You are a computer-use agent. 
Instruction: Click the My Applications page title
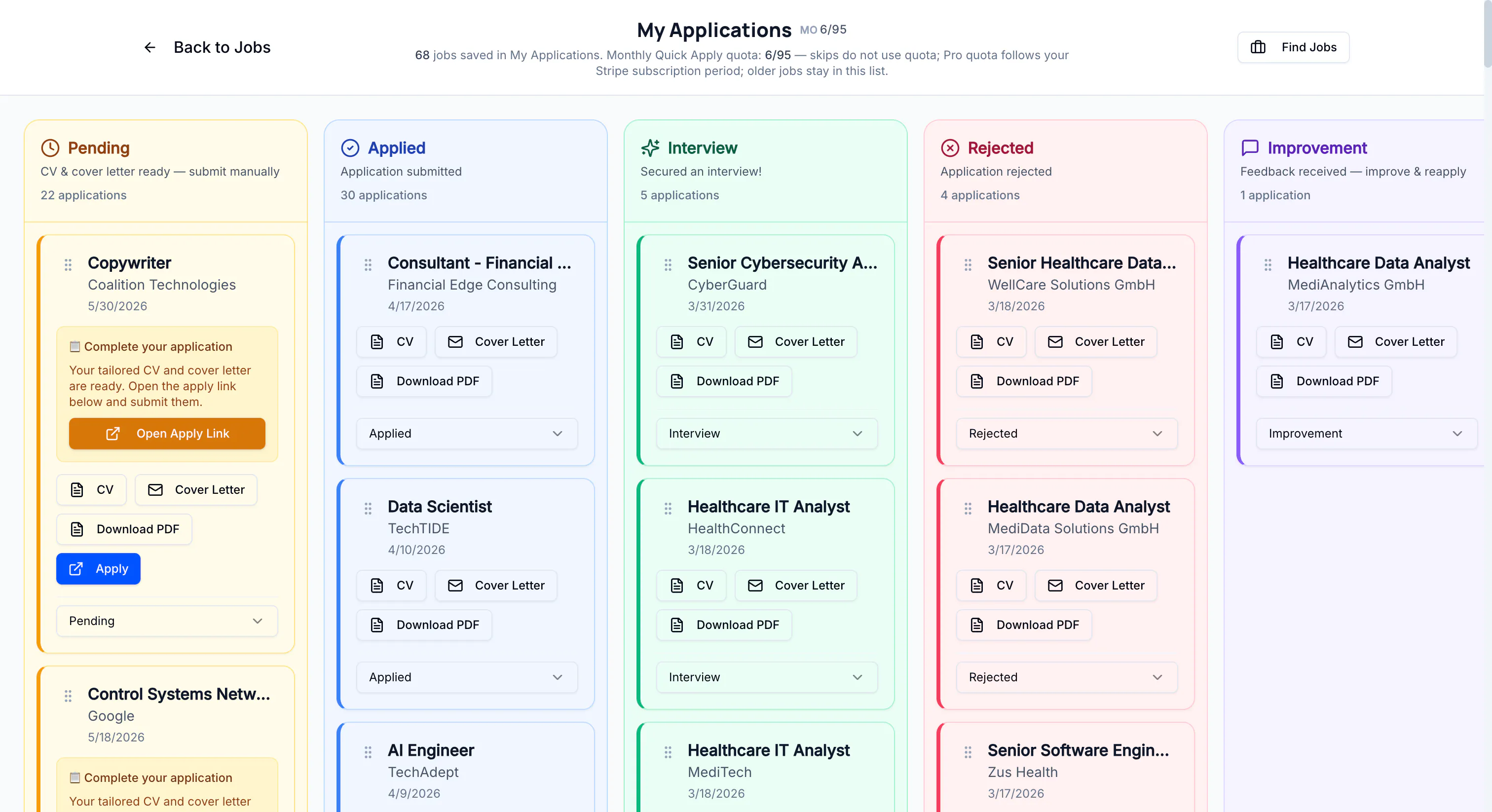point(714,30)
